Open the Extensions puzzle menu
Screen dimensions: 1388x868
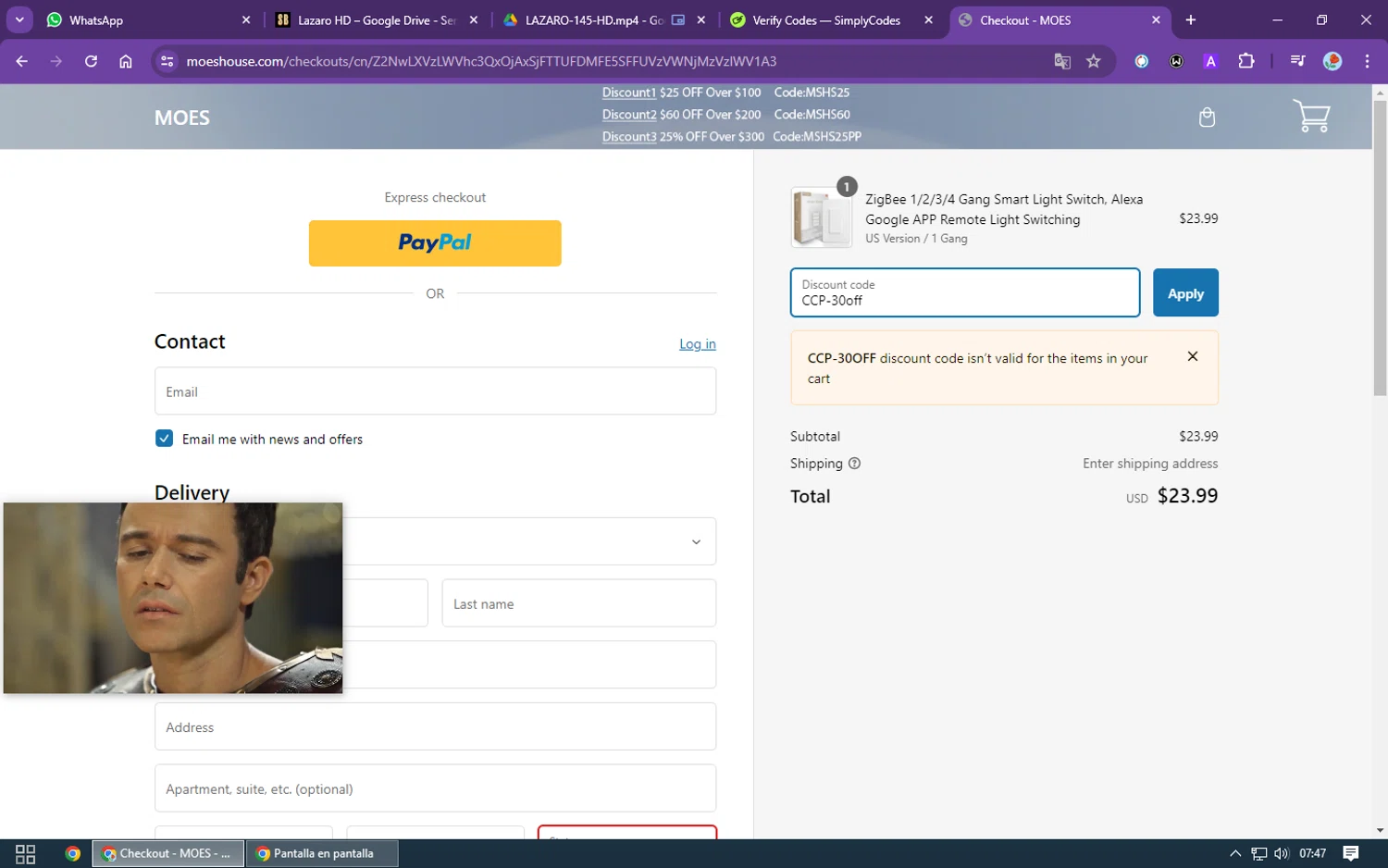point(1246,61)
